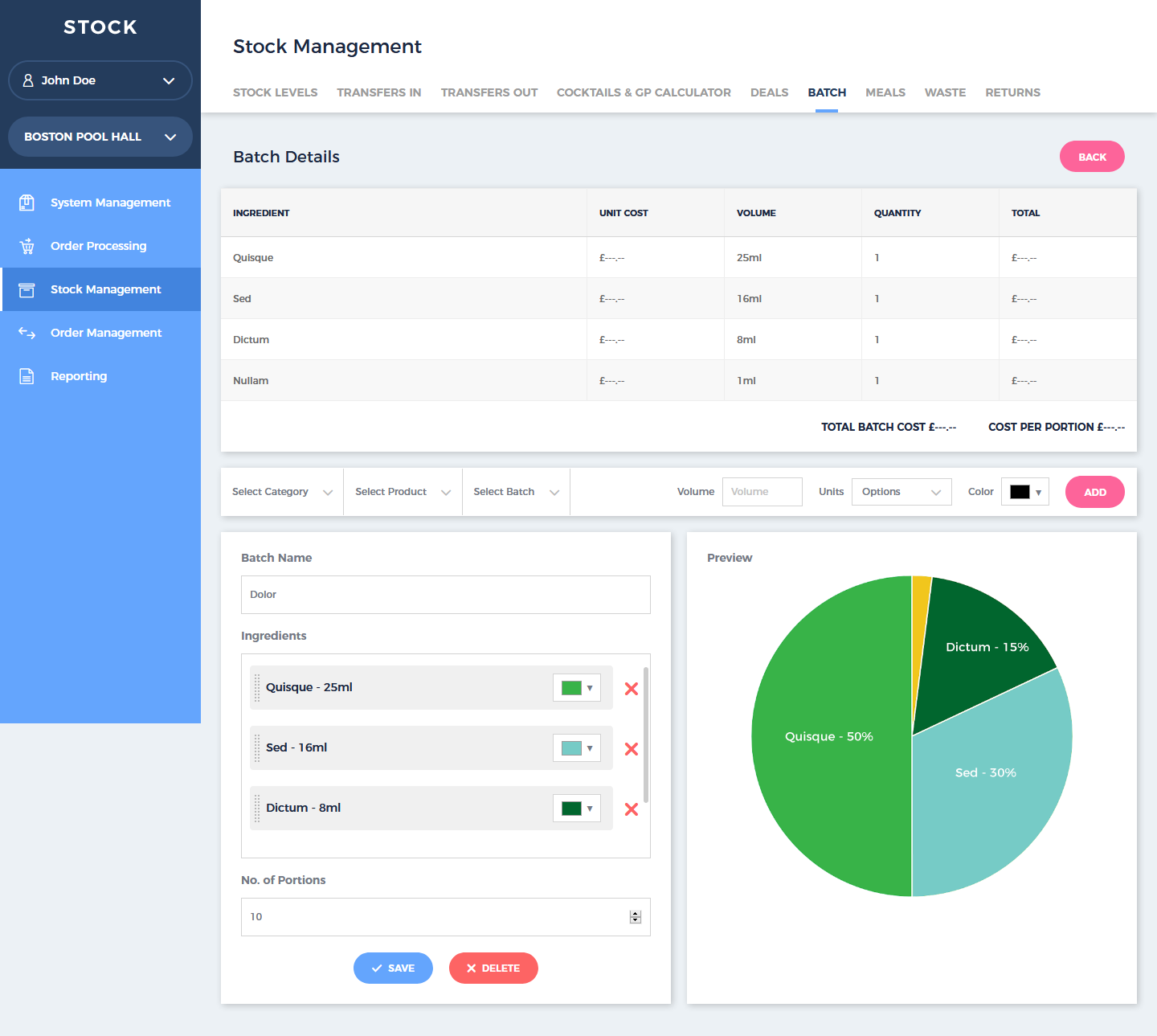Click the System Management sidebar icon
The width and height of the screenshot is (1157, 1036).
pos(27,203)
